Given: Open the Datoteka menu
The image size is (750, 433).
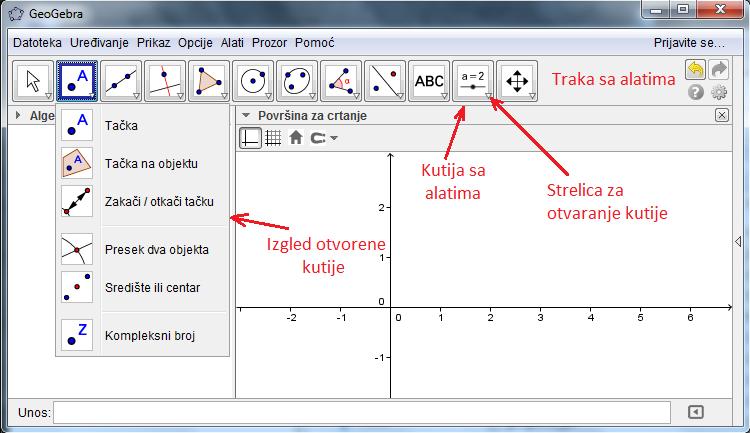Looking at the screenshot, I should 37,43.
